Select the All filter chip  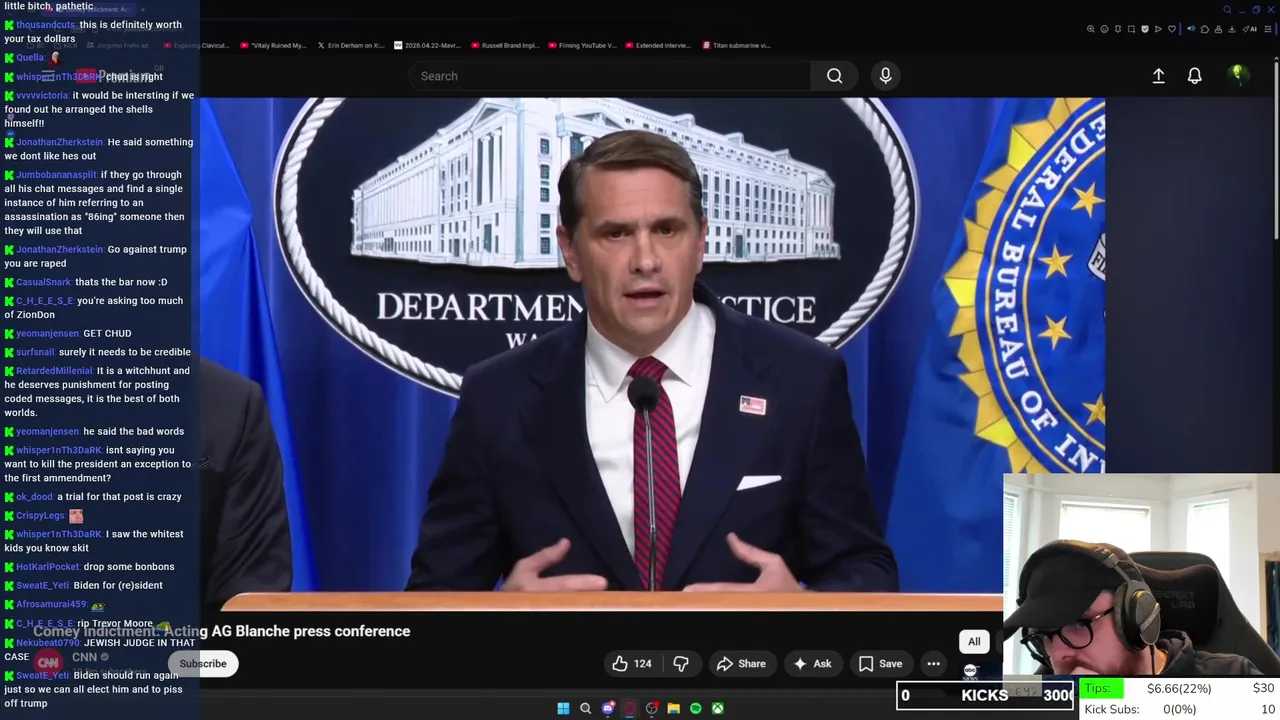974,641
